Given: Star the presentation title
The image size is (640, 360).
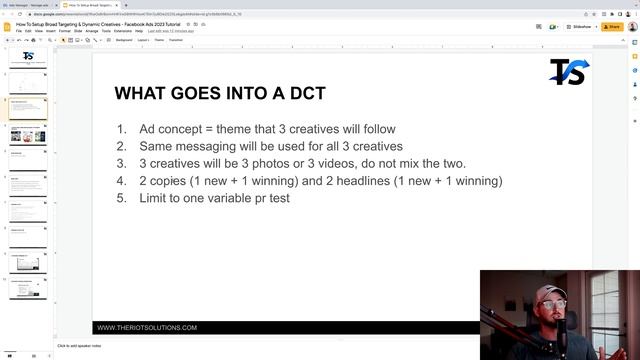Looking at the screenshot, I should pyautogui.click(x=188, y=24).
